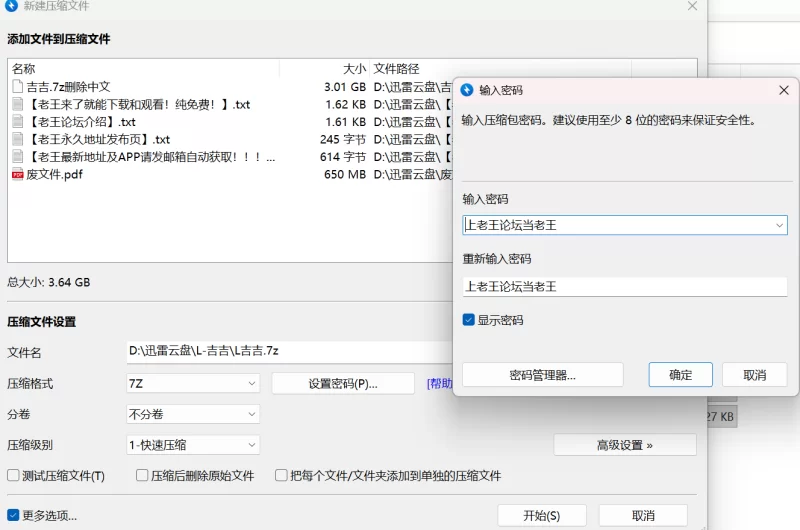Viewport: 800px width, 530px height.
Task: Enable 测试压缩文件(T) checkbox
Action: coord(14,476)
